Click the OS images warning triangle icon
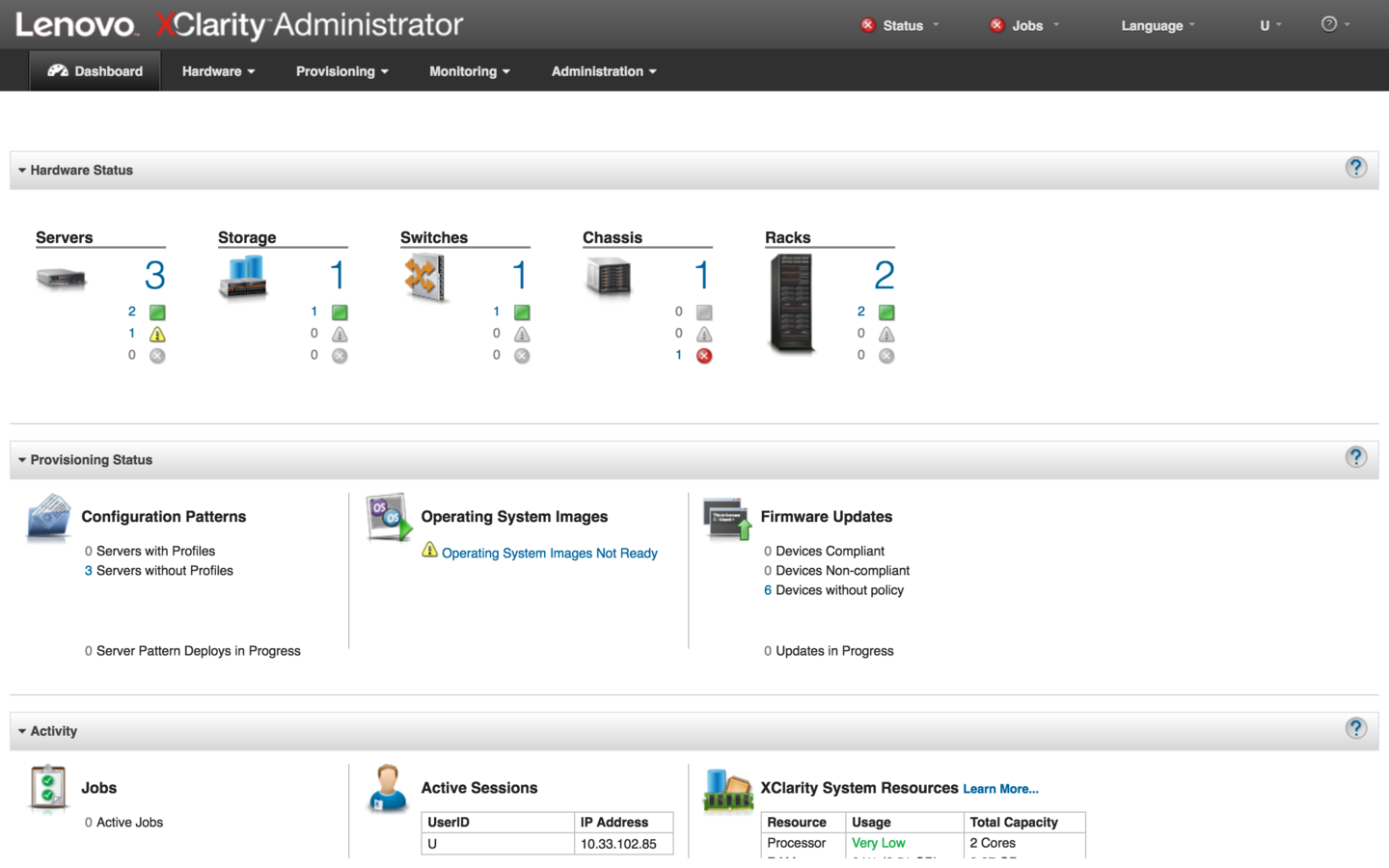This screenshot has height=868, width=1389. (x=430, y=550)
